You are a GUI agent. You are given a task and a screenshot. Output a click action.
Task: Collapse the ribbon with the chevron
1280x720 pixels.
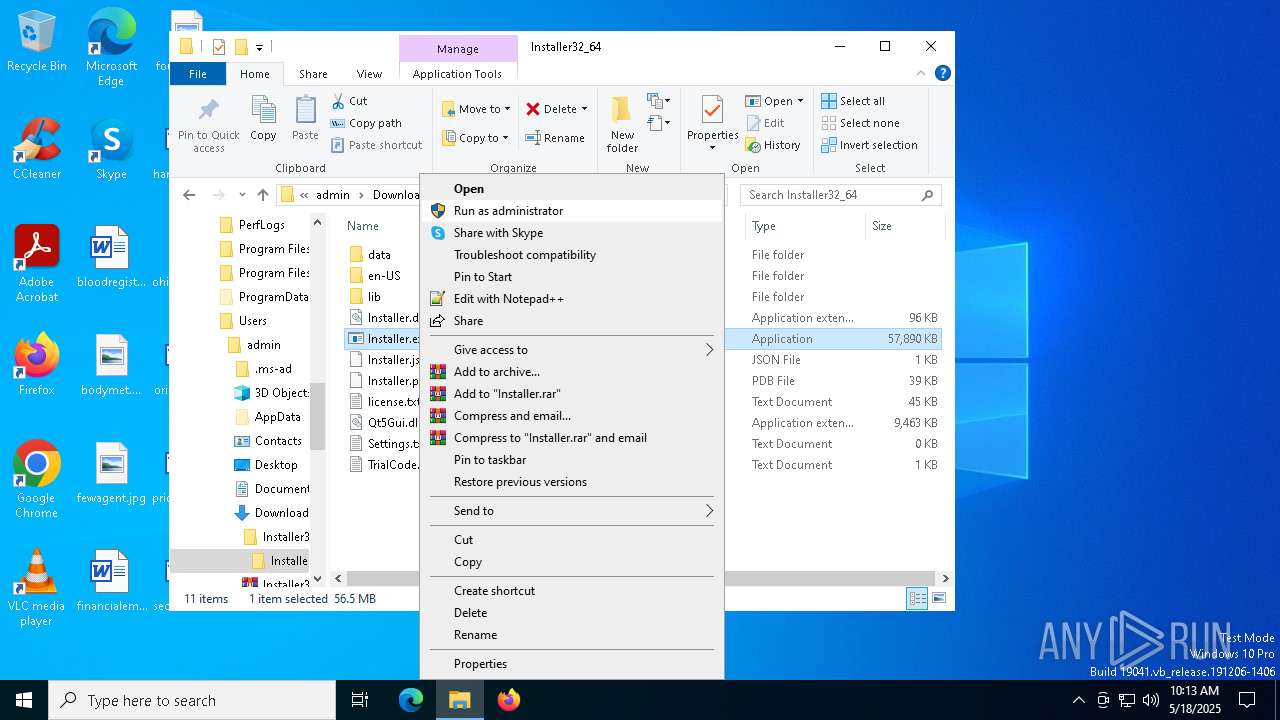pos(922,74)
